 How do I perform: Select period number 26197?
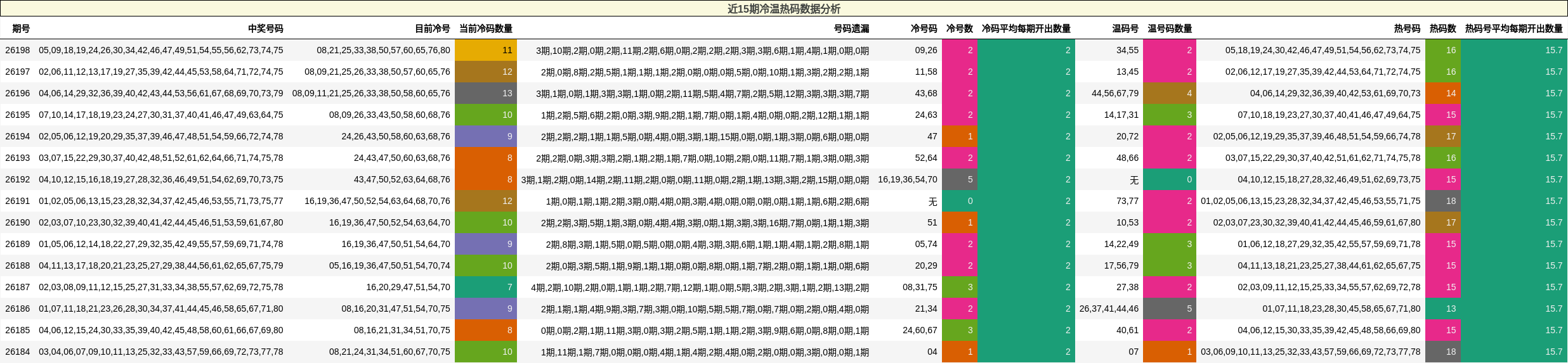[x=18, y=72]
